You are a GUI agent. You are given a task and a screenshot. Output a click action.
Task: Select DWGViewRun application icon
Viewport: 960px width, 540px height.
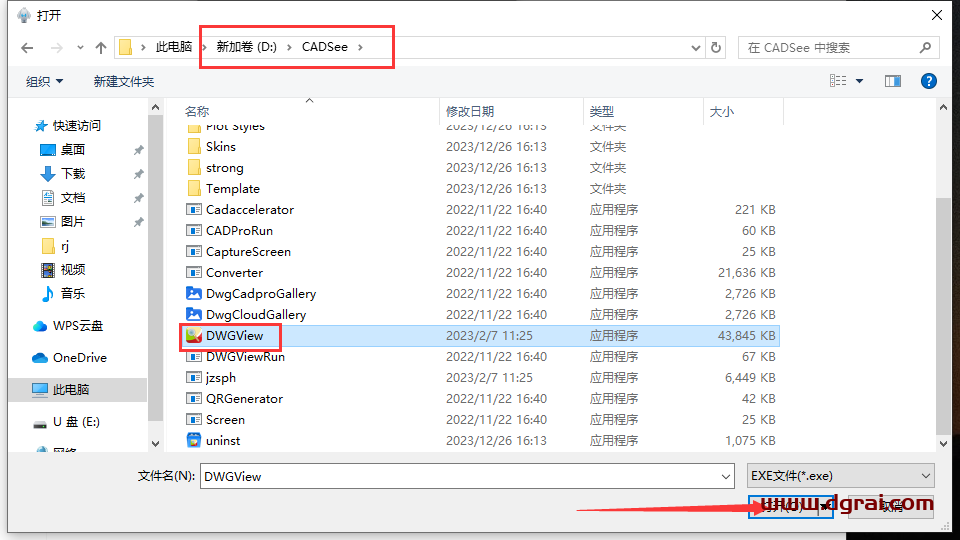[x=194, y=356]
